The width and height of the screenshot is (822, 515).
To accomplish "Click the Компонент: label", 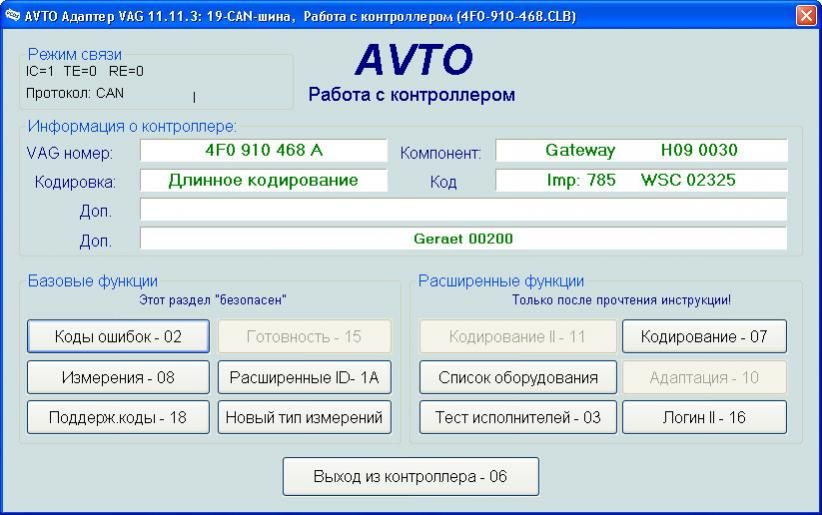I will pyautogui.click(x=440, y=153).
